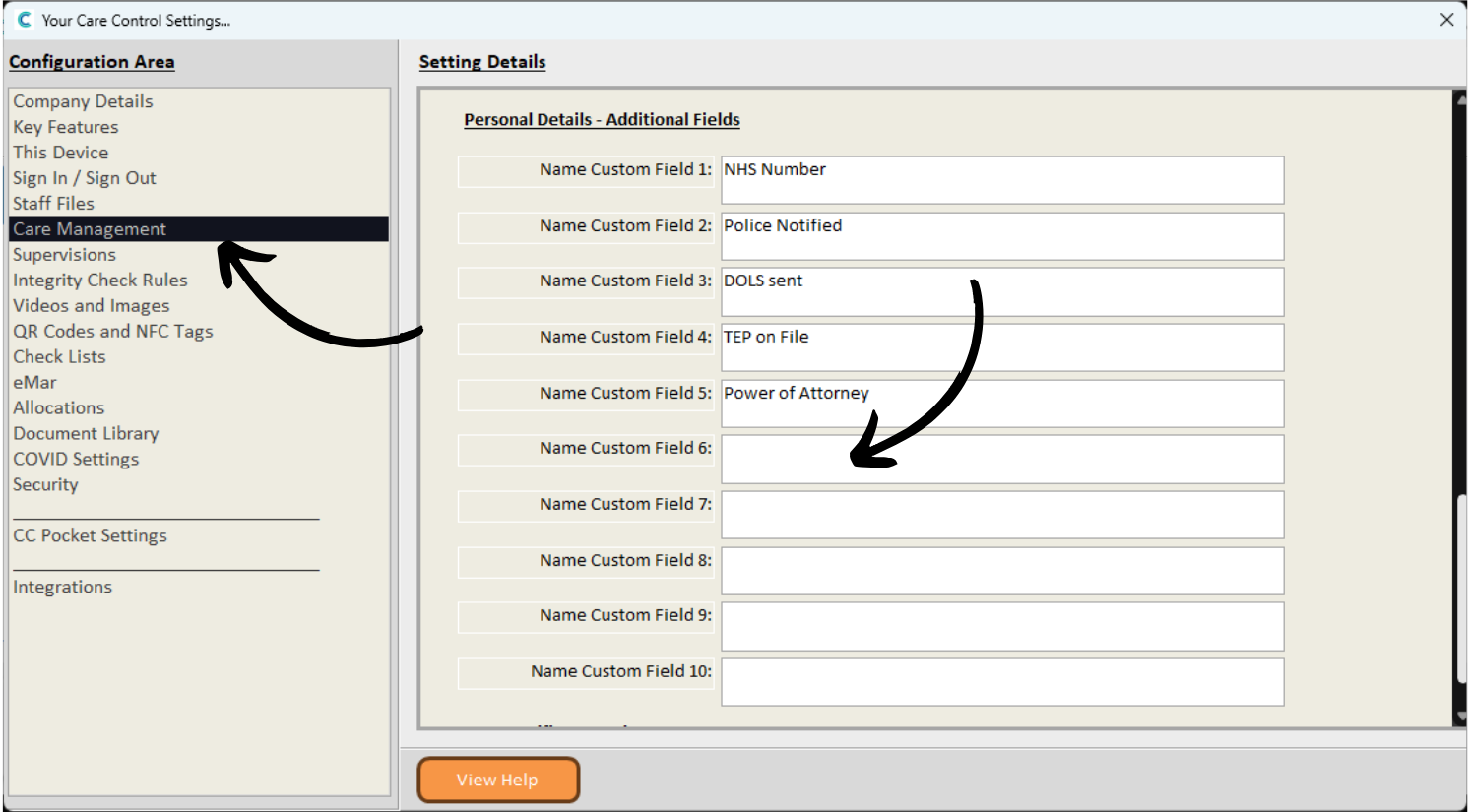Go to QR Codes and NFC Tags

112,332
